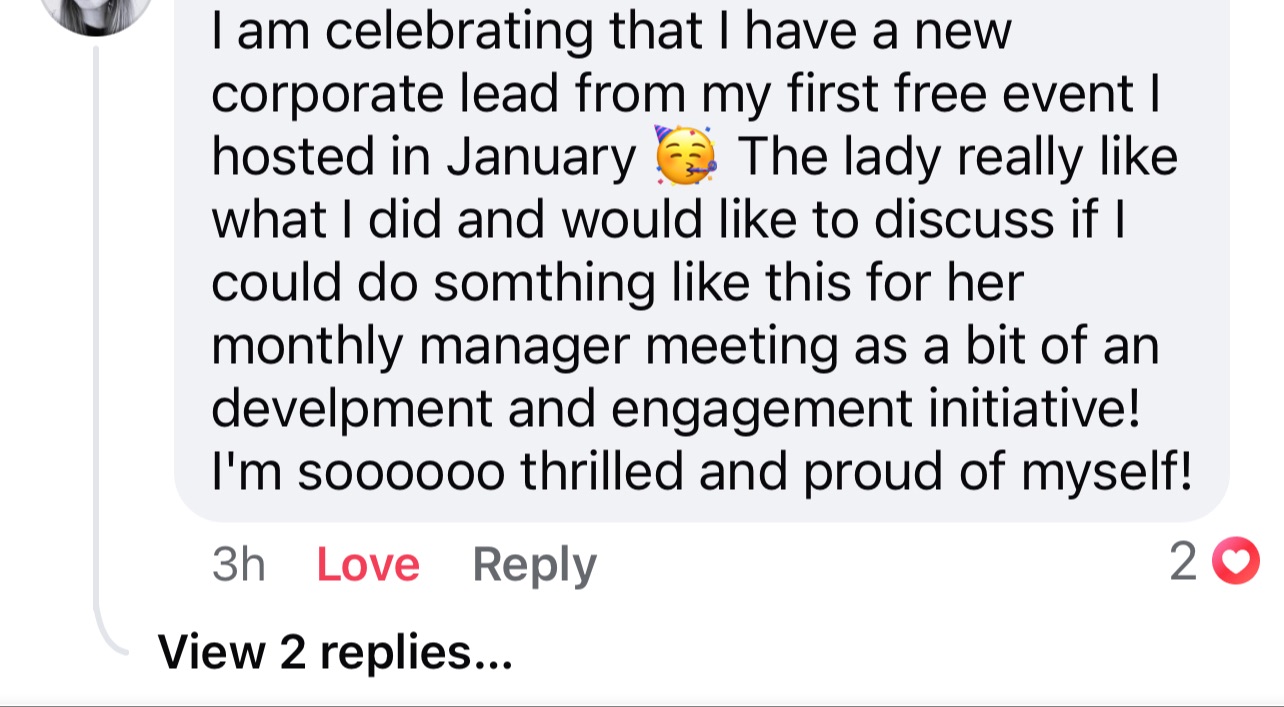This screenshot has height=707, width=1284.
Task: Toggle Love on this comment
Action: pos(367,564)
